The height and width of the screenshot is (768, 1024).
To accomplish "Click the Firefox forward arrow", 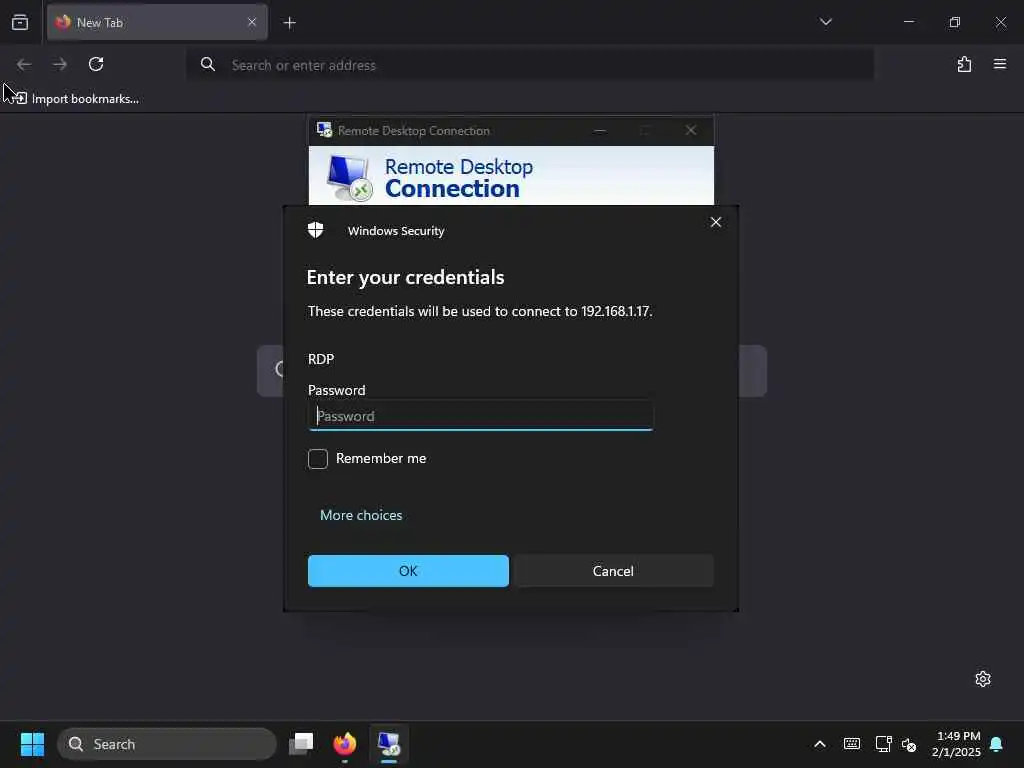I will (x=59, y=64).
